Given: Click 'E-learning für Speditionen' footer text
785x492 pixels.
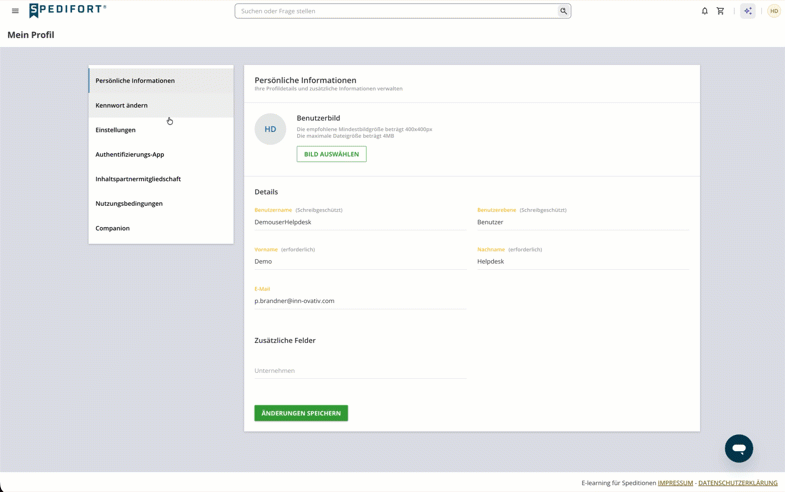Looking at the screenshot, I should click(618, 483).
